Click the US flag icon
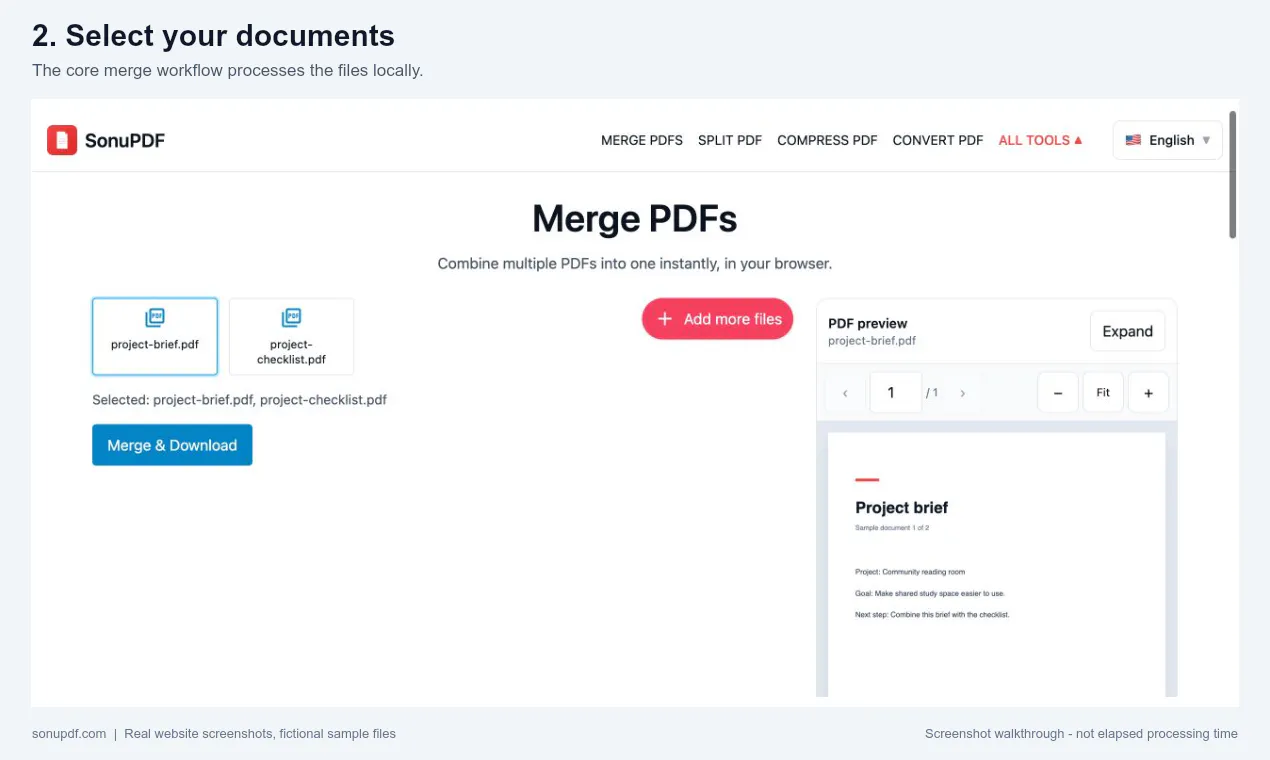 1133,140
